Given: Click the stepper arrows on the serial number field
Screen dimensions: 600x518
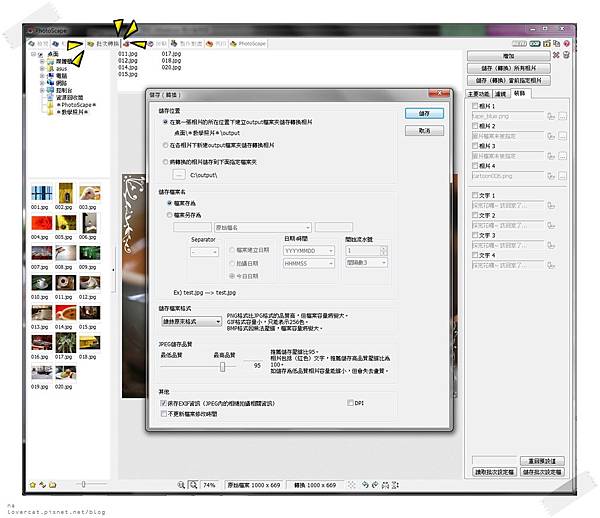Looking at the screenshot, I should pos(384,251).
